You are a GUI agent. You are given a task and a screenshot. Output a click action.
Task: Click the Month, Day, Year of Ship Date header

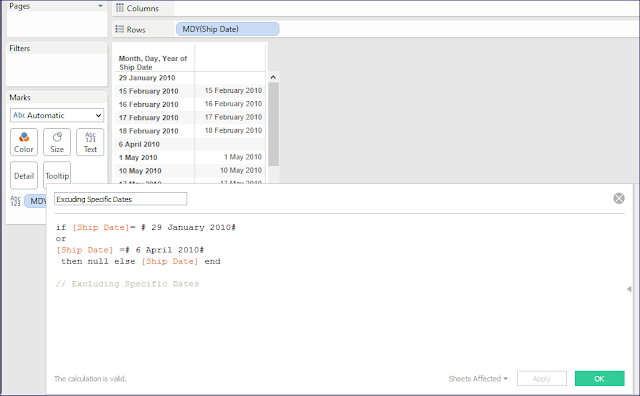(153, 63)
